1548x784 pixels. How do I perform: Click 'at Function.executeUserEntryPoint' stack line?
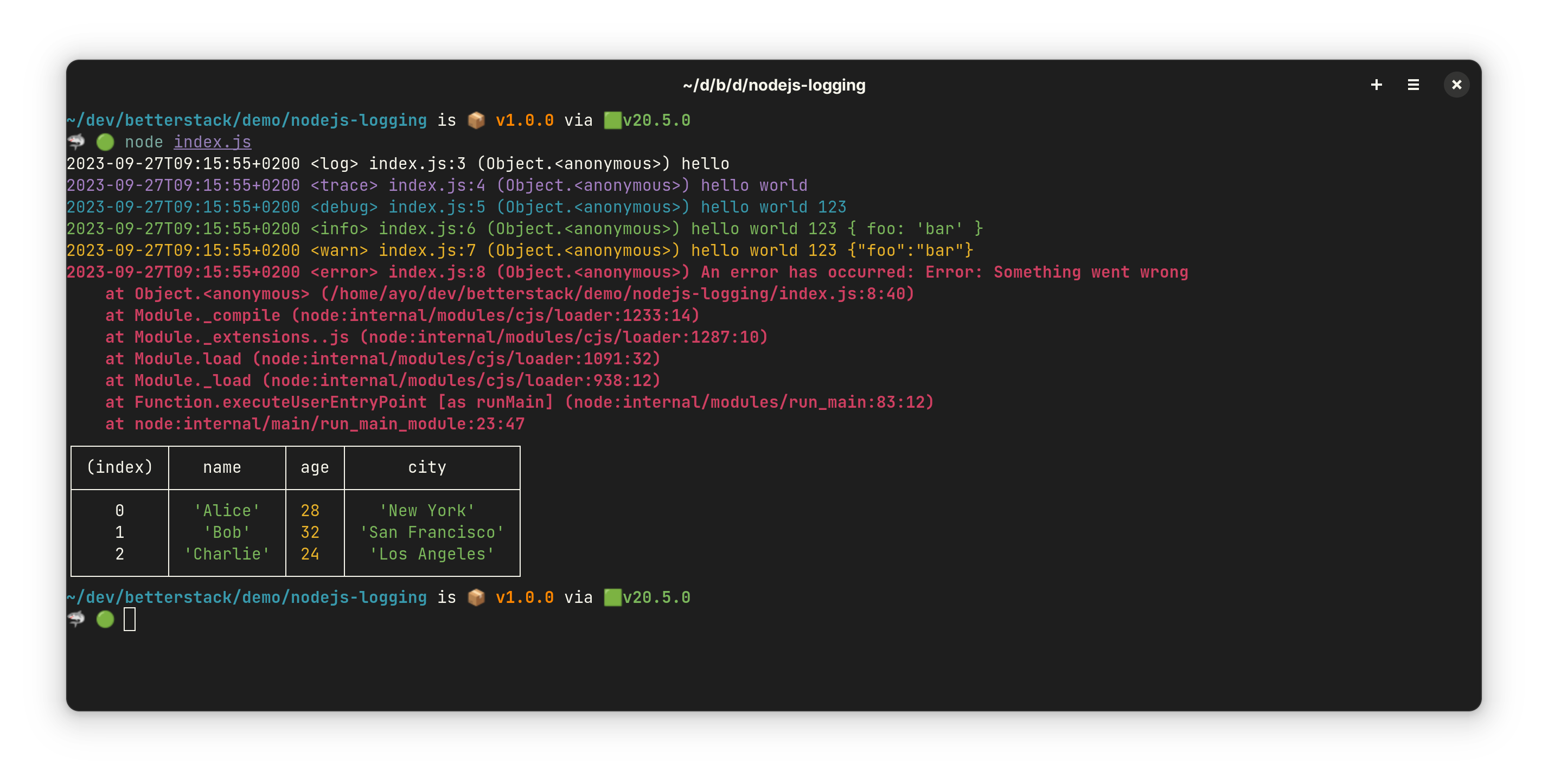[x=520, y=401]
